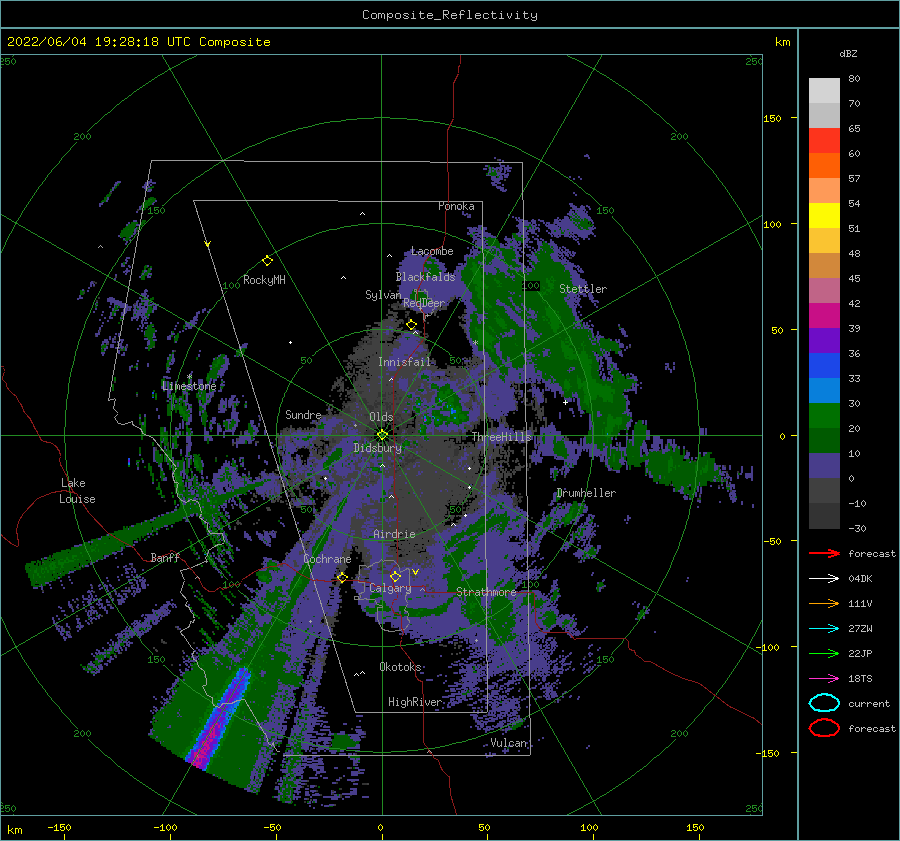Click the ThreeHills city label
The image size is (900, 841).
click(501, 437)
